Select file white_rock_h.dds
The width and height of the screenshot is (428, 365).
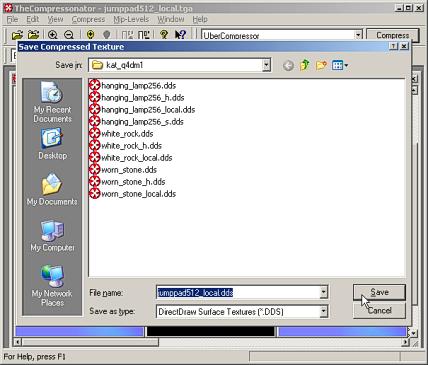coord(126,146)
